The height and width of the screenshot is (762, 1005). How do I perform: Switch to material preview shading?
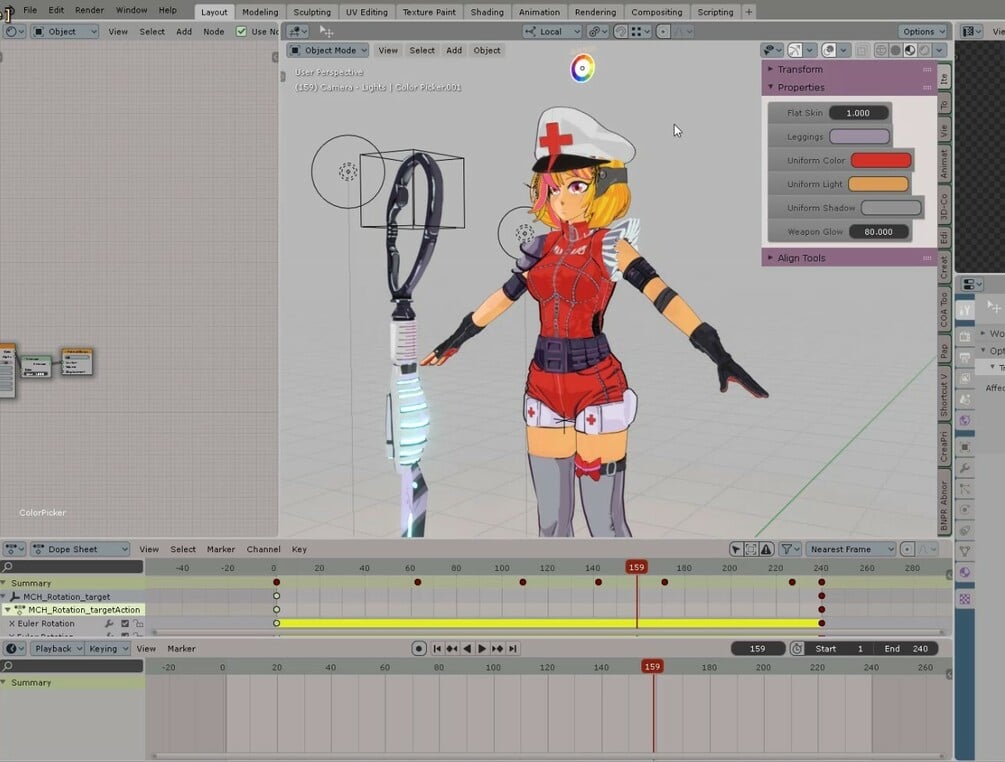point(909,50)
